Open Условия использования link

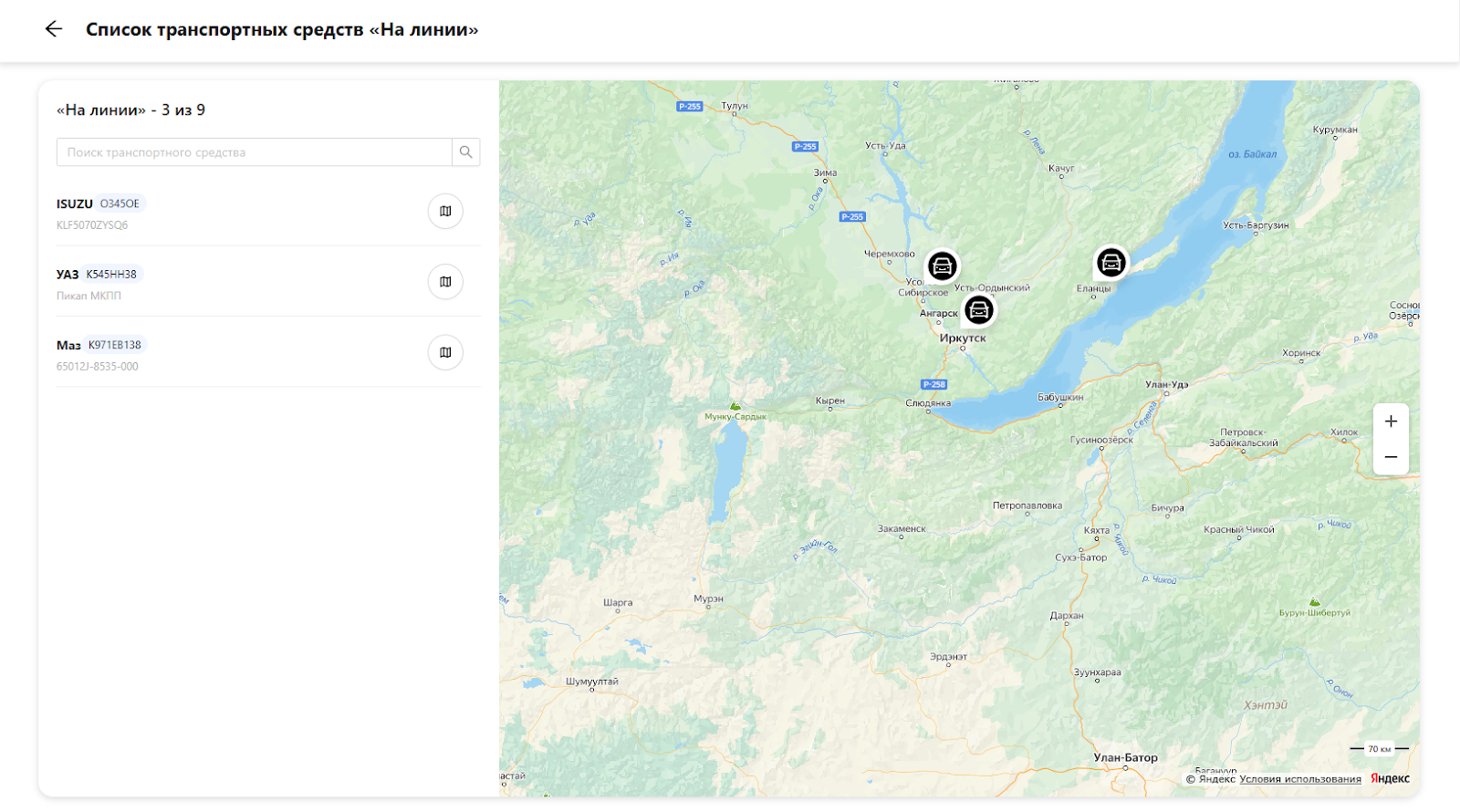point(1299,779)
